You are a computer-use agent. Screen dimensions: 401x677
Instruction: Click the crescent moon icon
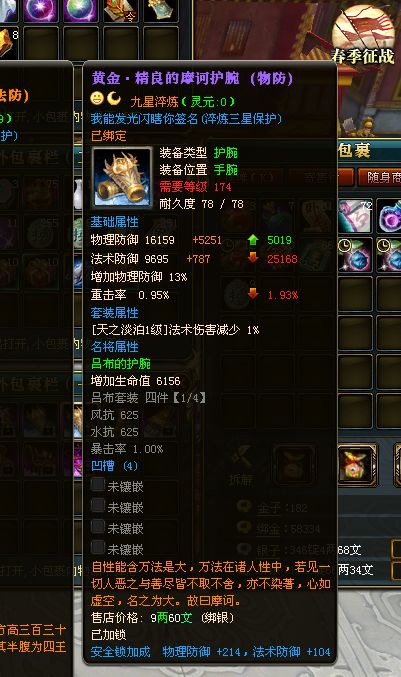tap(114, 98)
